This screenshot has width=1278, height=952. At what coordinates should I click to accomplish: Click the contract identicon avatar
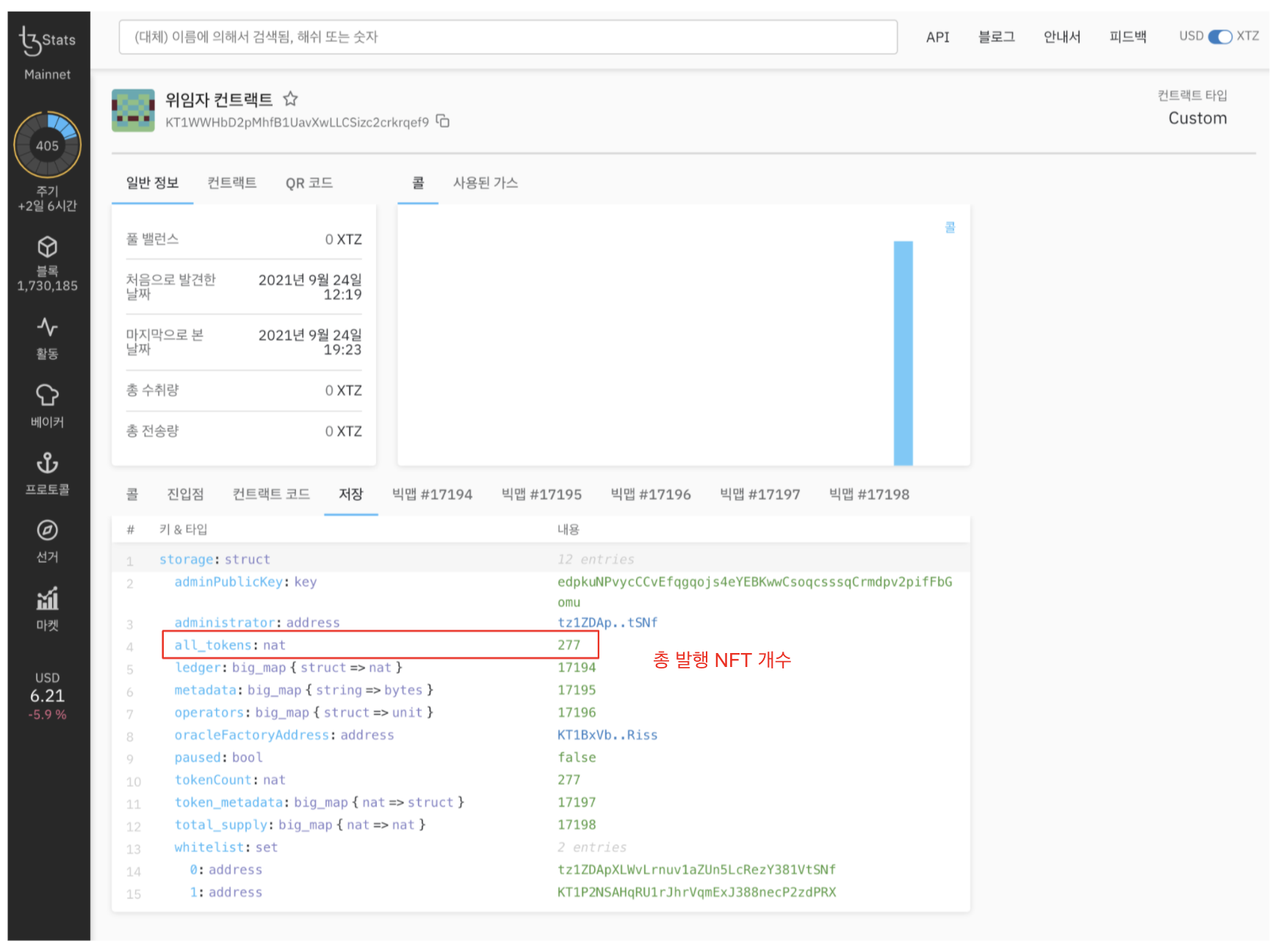point(133,110)
